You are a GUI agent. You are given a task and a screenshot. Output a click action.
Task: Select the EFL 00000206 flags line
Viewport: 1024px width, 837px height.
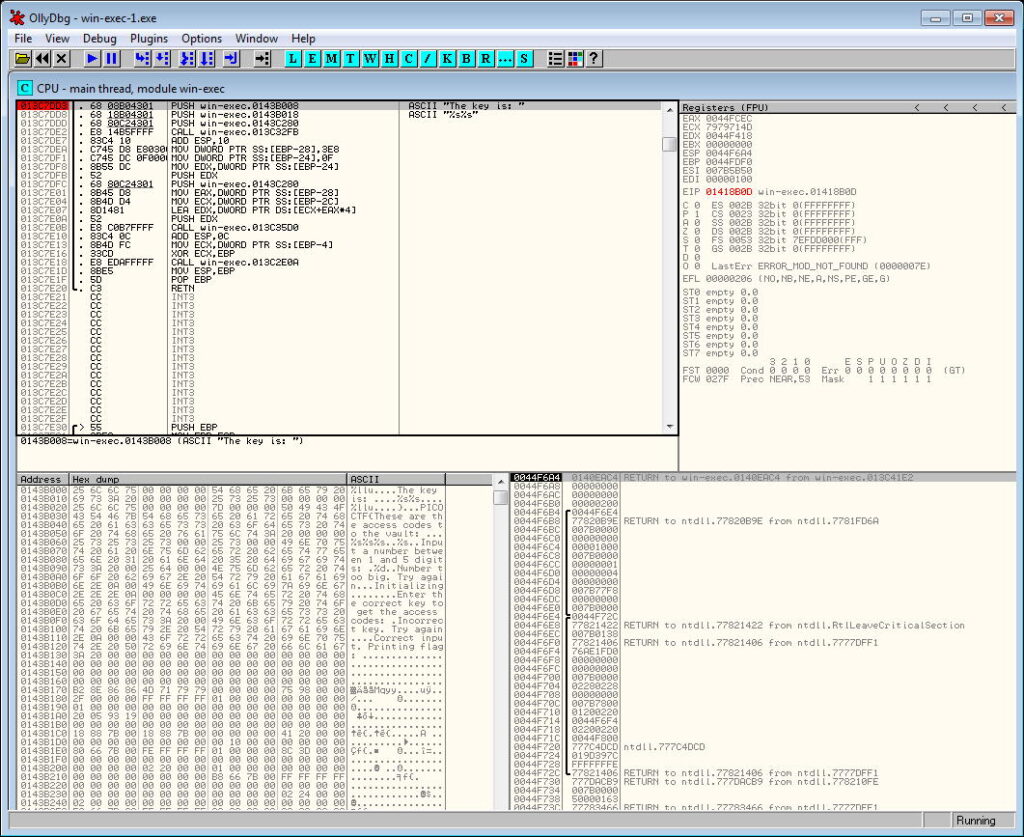point(786,279)
